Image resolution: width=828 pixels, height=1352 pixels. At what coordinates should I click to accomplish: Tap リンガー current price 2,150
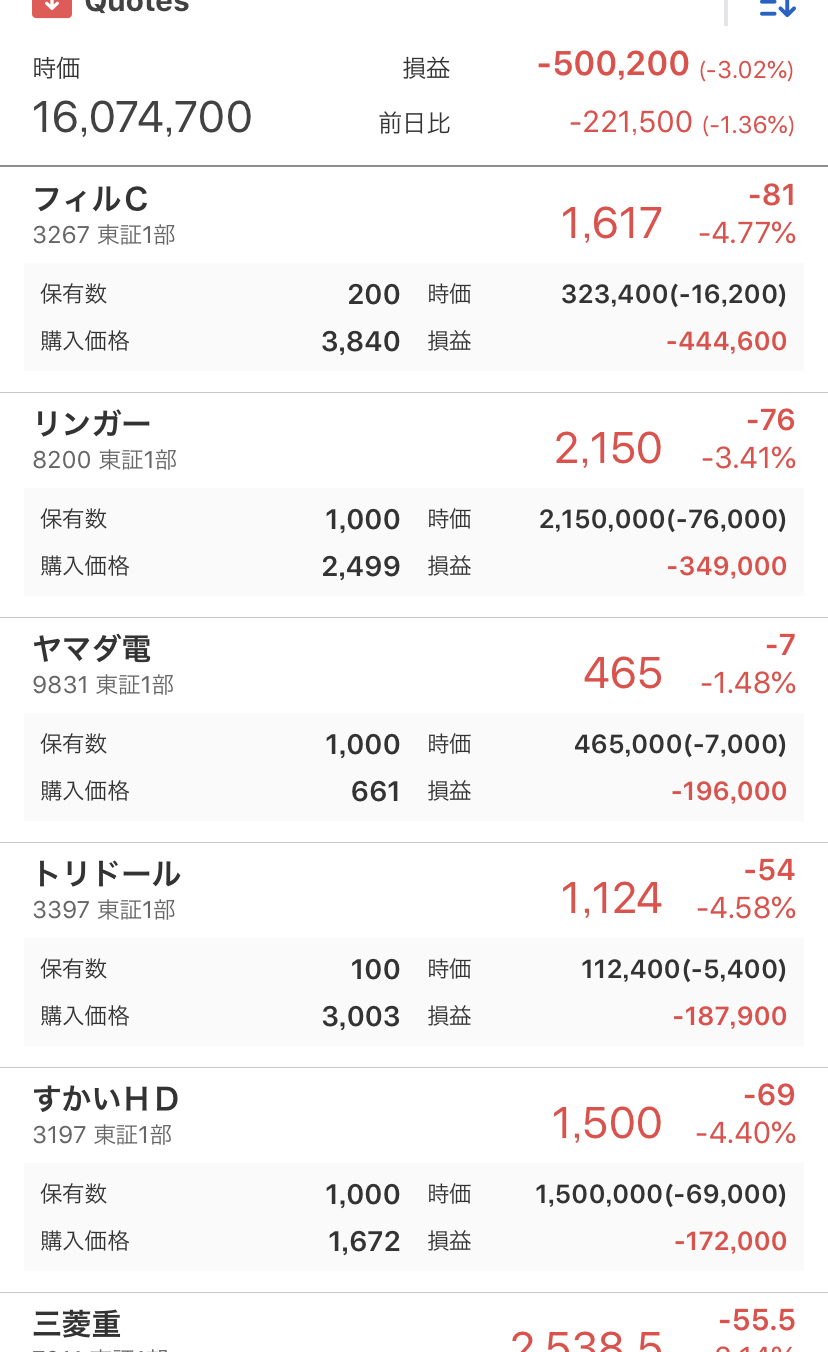(608, 449)
